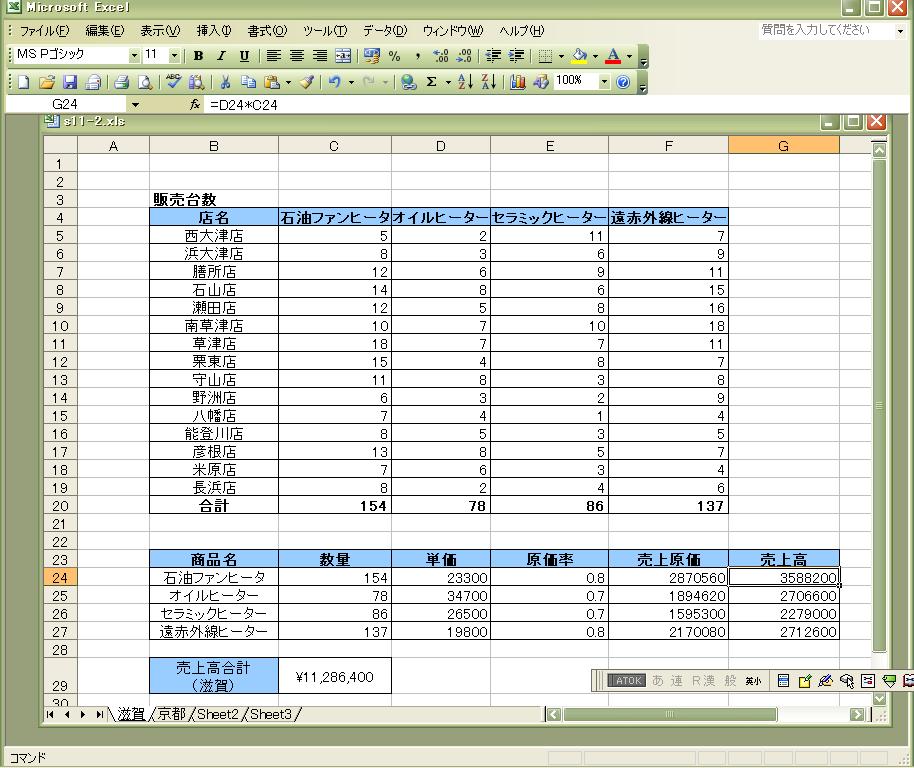Viewport: 914px width, 768px height.
Task: Decrease cell indent
Action: click(493, 56)
